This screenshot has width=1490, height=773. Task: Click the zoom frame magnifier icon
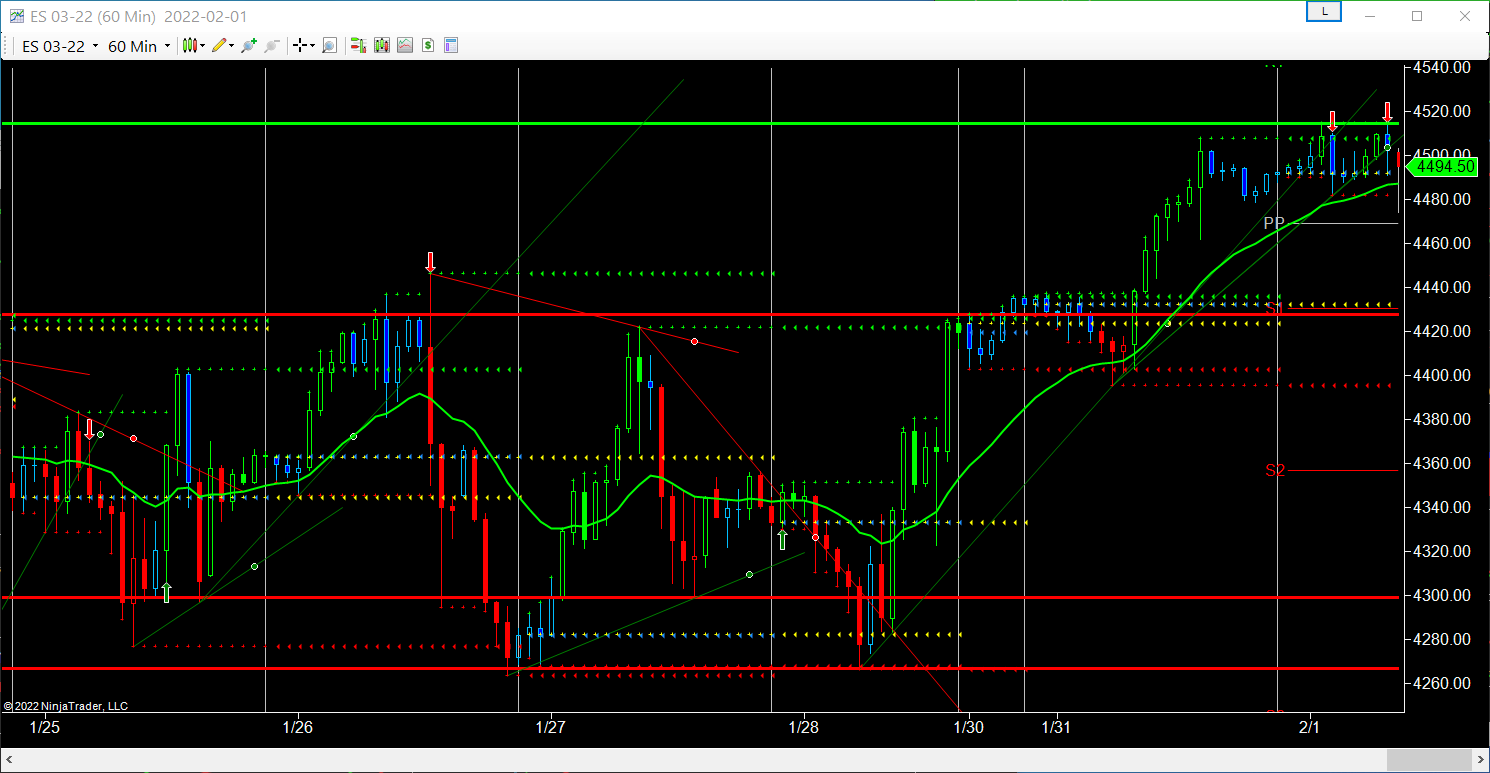pos(329,45)
